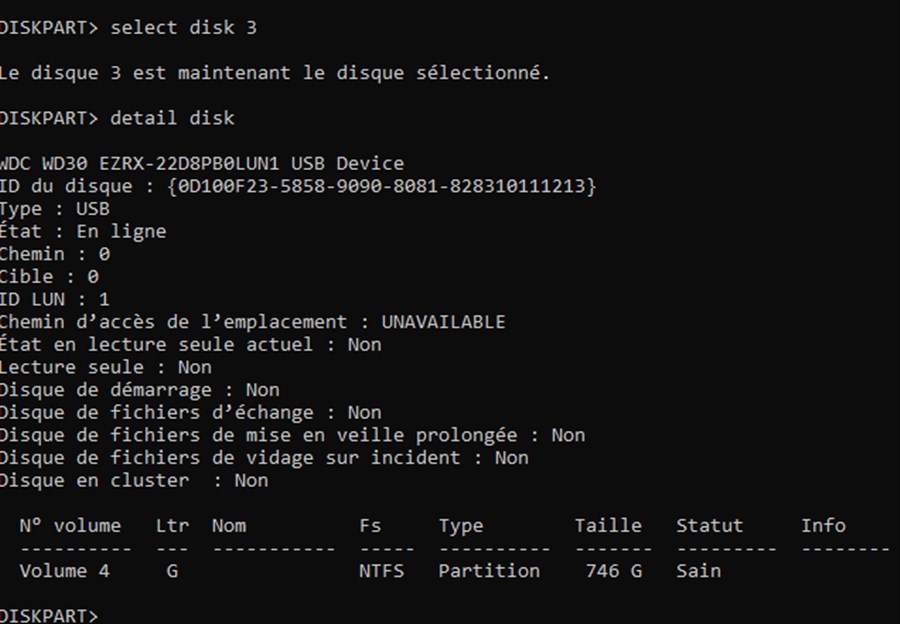Click the 'Disque en cluster : Non' line

pos(134,480)
